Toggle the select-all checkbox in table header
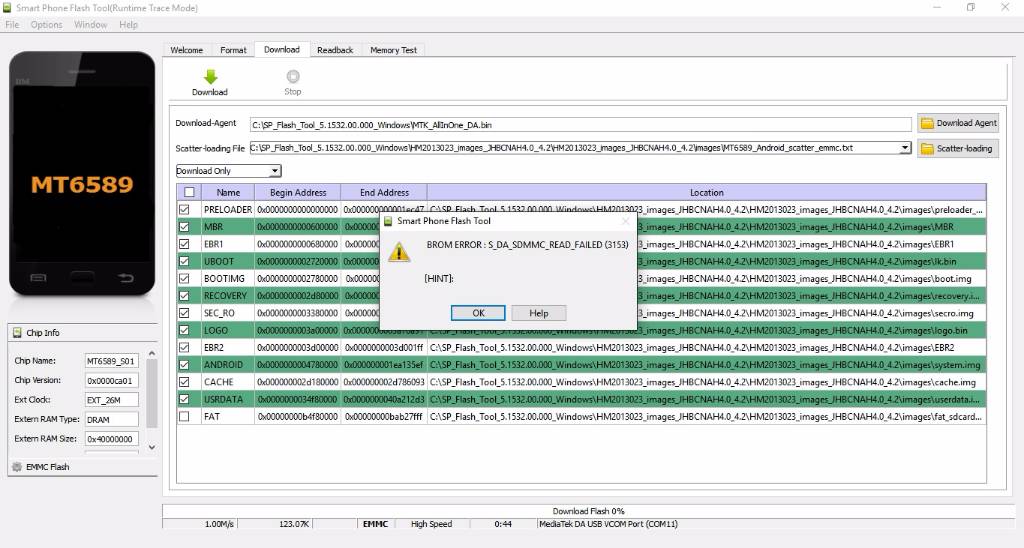Image resolution: width=1024 pixels, height=548 pixels. click(188, 192)
